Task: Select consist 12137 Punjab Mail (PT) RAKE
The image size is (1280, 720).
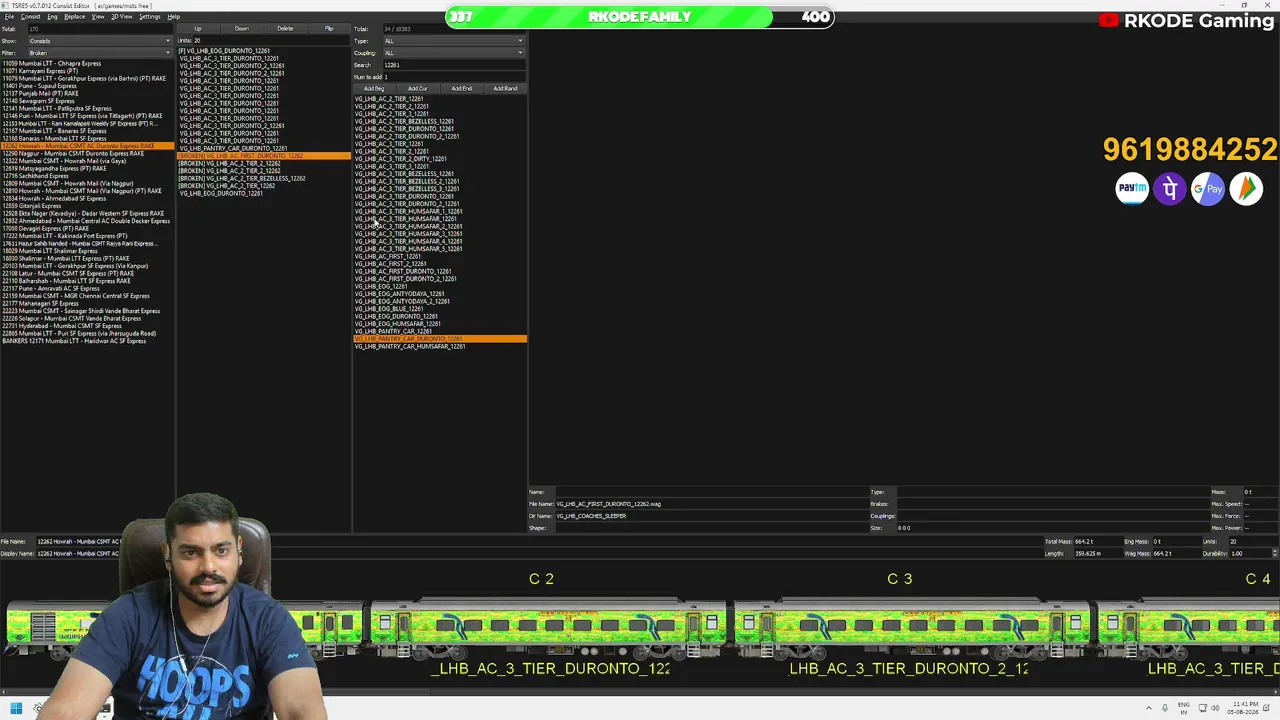Action: click(x=88, y=94)
